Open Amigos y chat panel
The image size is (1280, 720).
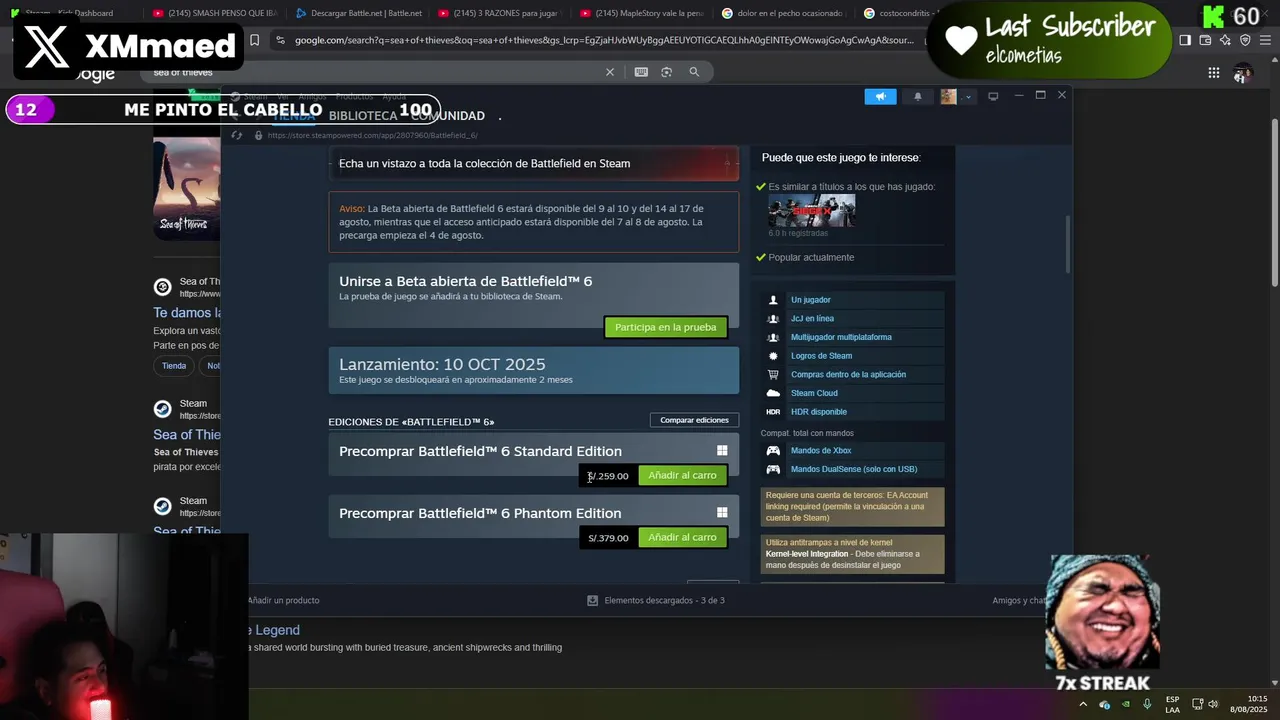coord(1018,600)
